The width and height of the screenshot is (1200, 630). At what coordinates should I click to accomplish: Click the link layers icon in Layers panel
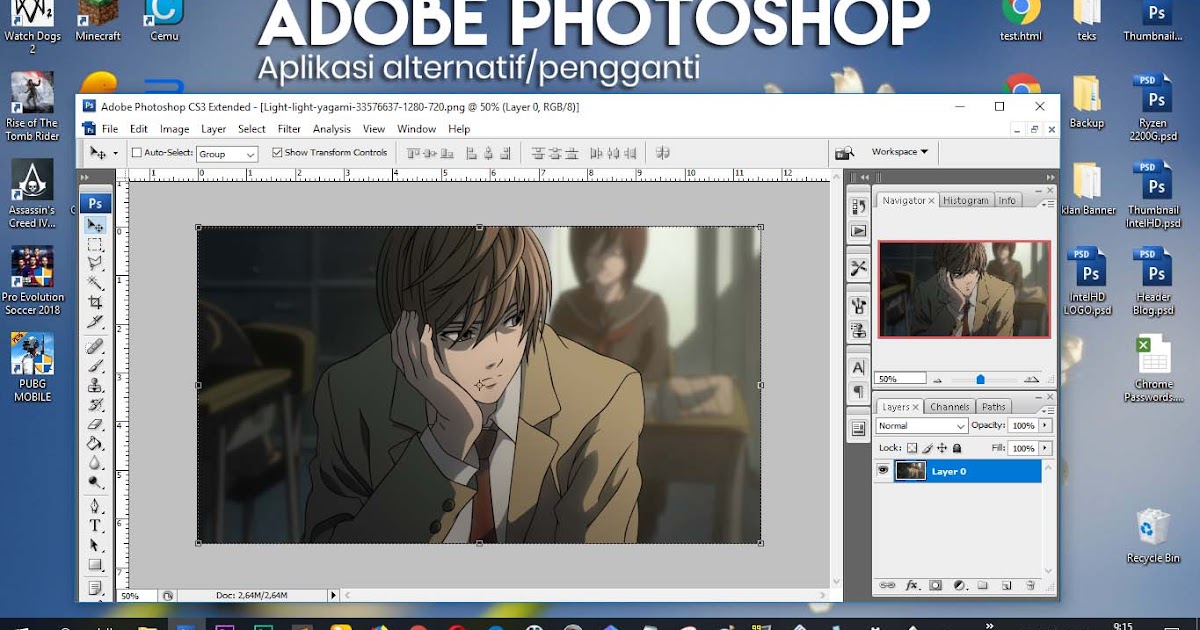pos(886,585)
